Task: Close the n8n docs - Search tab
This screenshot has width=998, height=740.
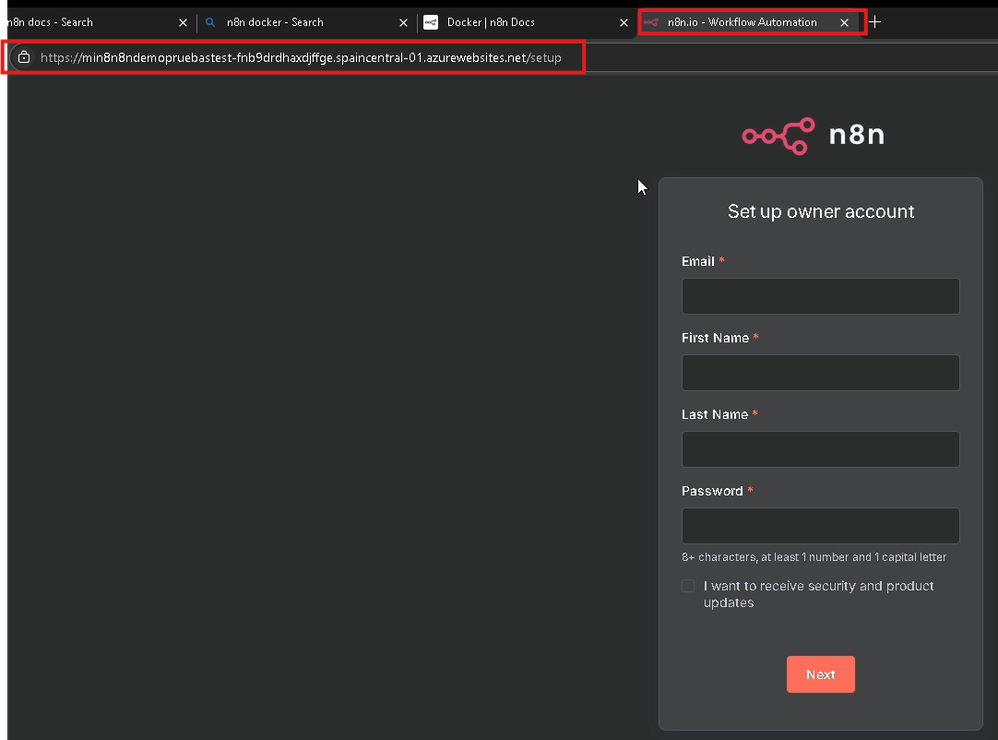Action: (183, 23)
